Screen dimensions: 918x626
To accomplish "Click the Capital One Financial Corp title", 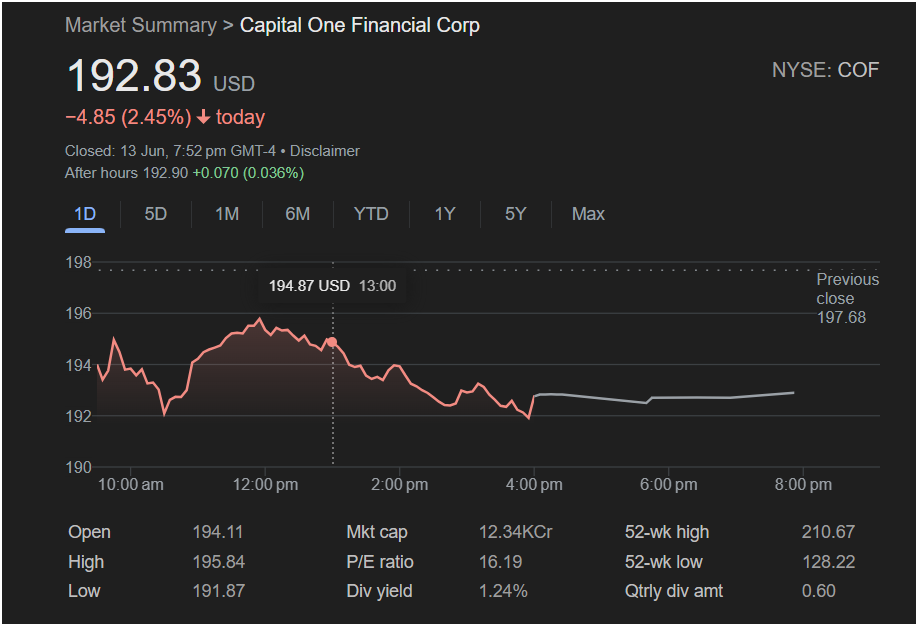I will pyautogui.click(x=359, y=25).
